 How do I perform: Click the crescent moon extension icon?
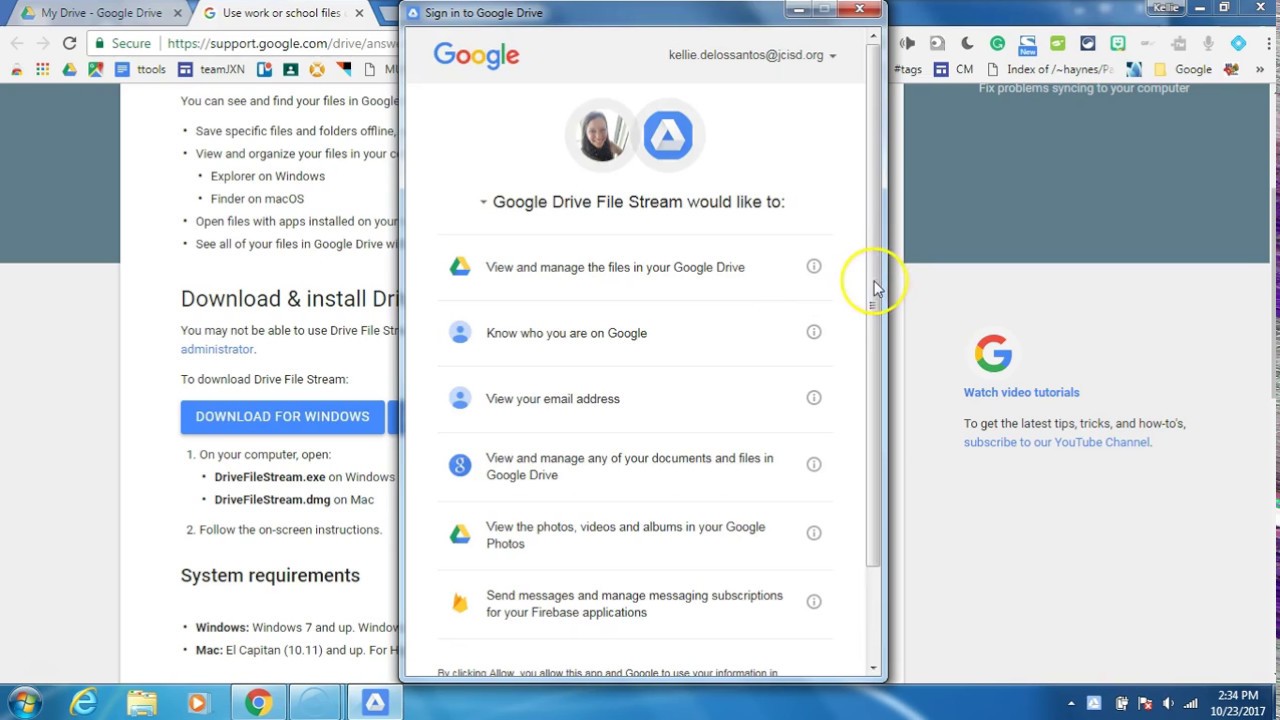(x=967, y=43)
